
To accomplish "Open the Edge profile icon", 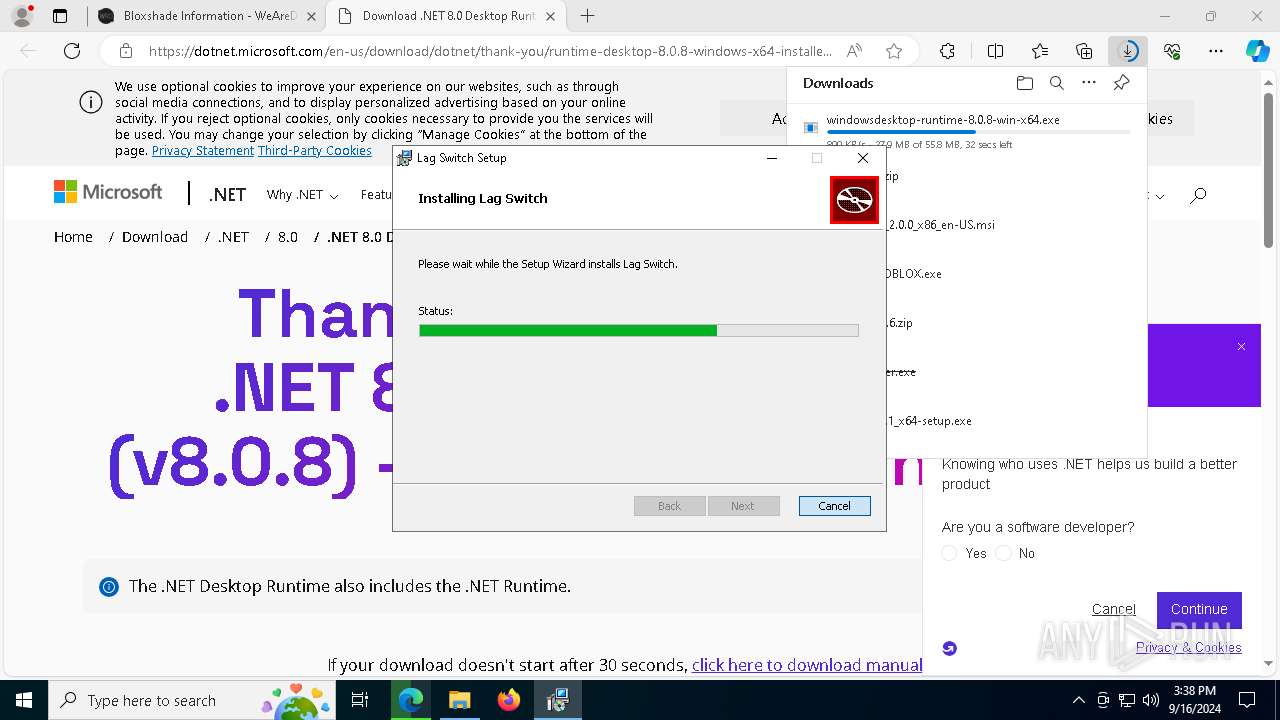I will (22, 16).
